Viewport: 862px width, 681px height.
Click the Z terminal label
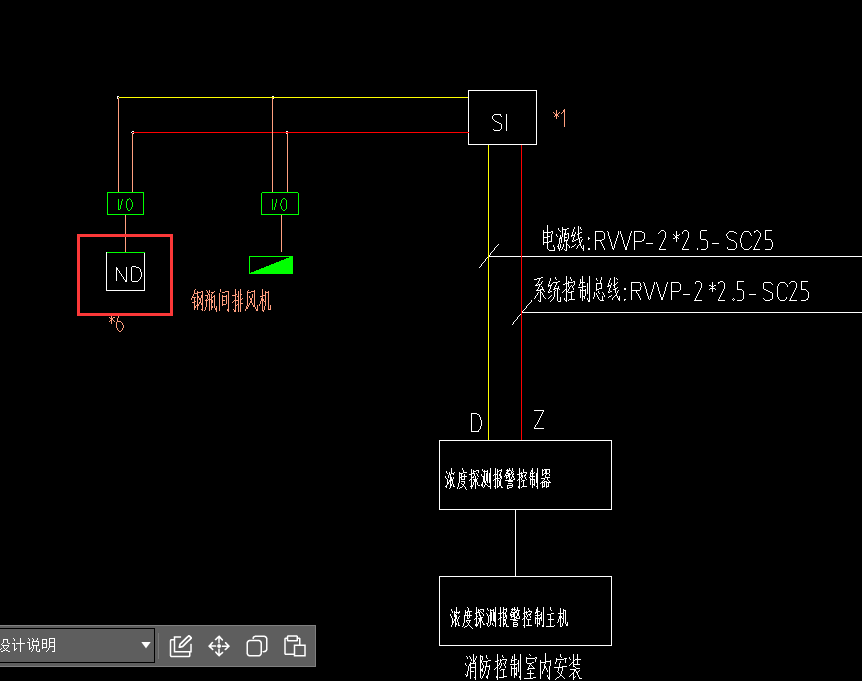539,419
